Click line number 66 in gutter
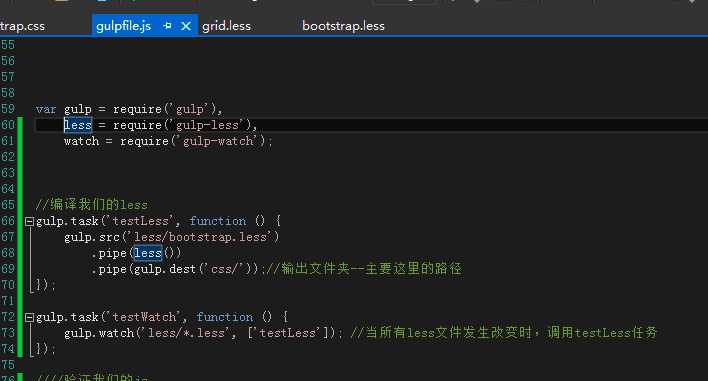The height and width of the screenshot is (381, 708). pyautogui.click(x=8, y=221)
